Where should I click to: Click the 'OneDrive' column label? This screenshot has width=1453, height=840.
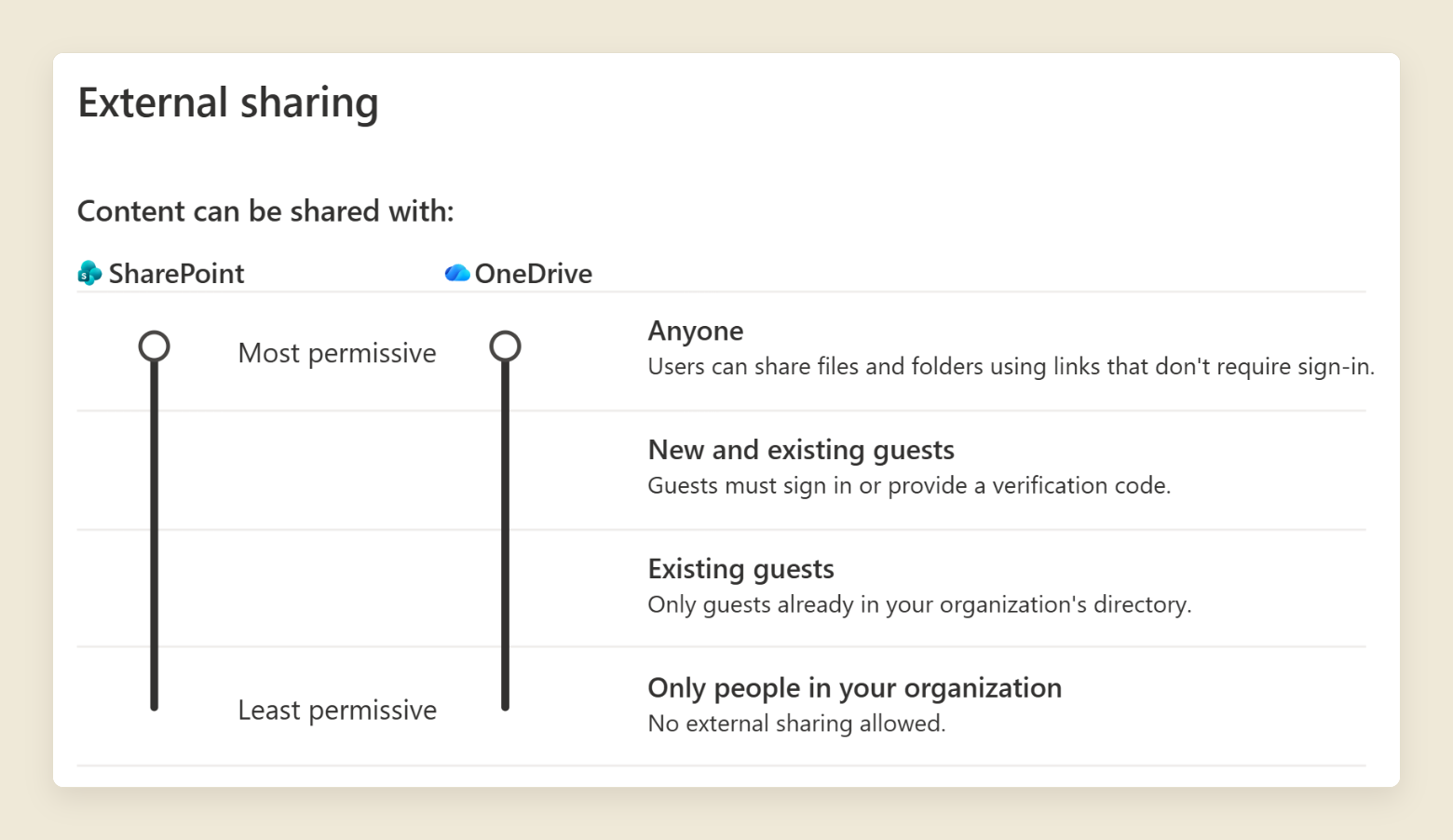tap(534, 273)
